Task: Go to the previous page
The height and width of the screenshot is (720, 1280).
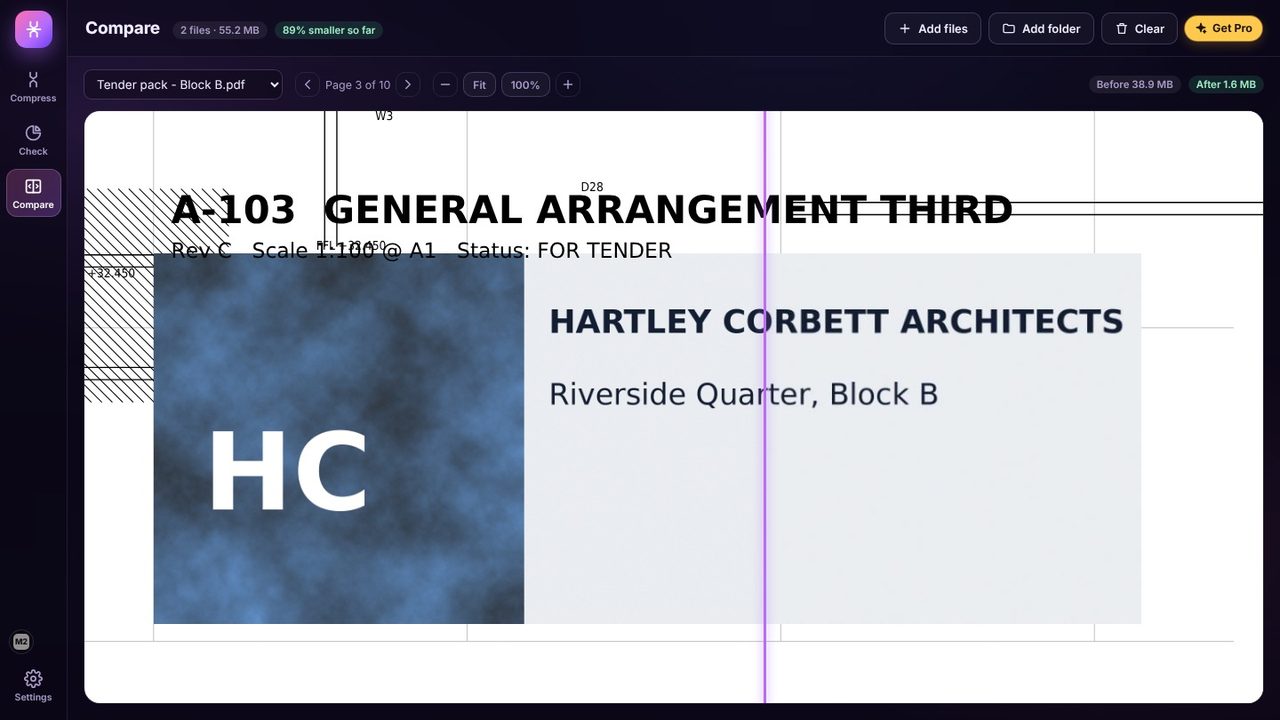Action: (308, 85)
